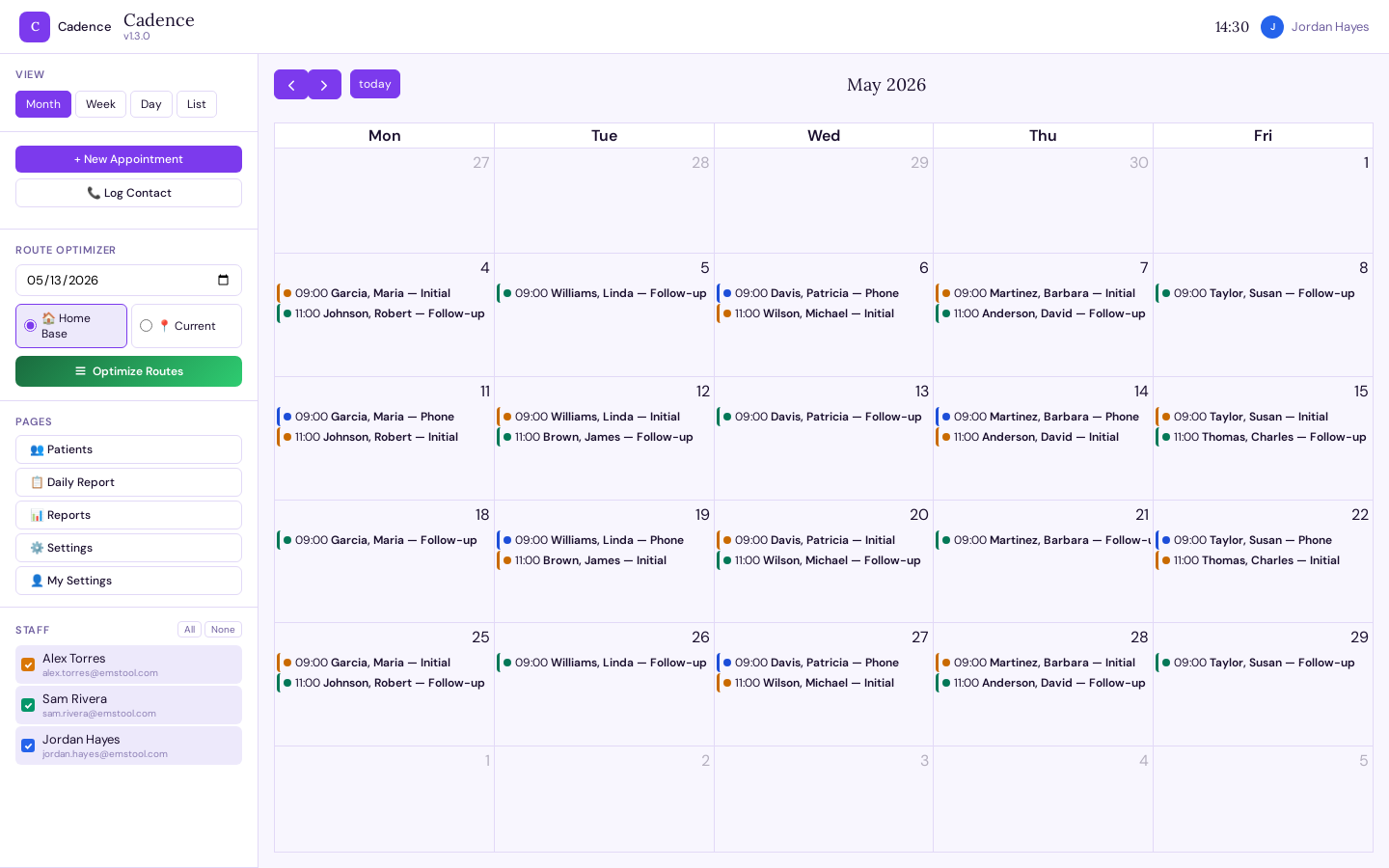Open May 15 Taylor, Susan Initial appointment

click(1263, 417)
